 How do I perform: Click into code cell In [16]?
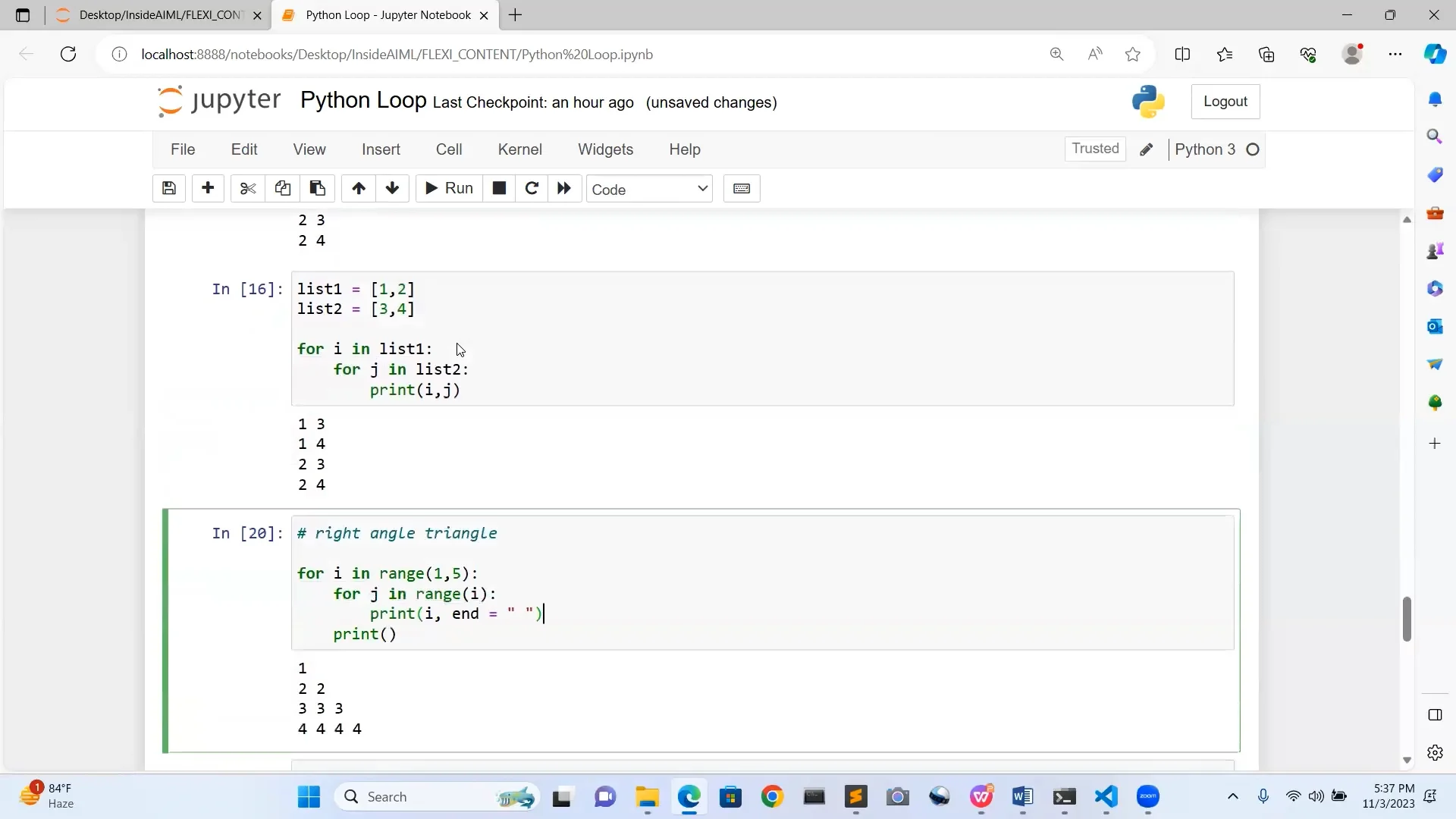coord(762,339)
